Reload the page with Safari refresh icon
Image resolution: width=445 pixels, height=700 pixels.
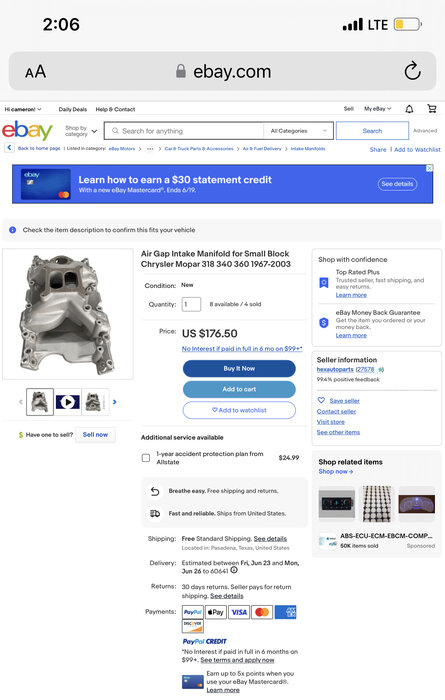pos(412,71)
